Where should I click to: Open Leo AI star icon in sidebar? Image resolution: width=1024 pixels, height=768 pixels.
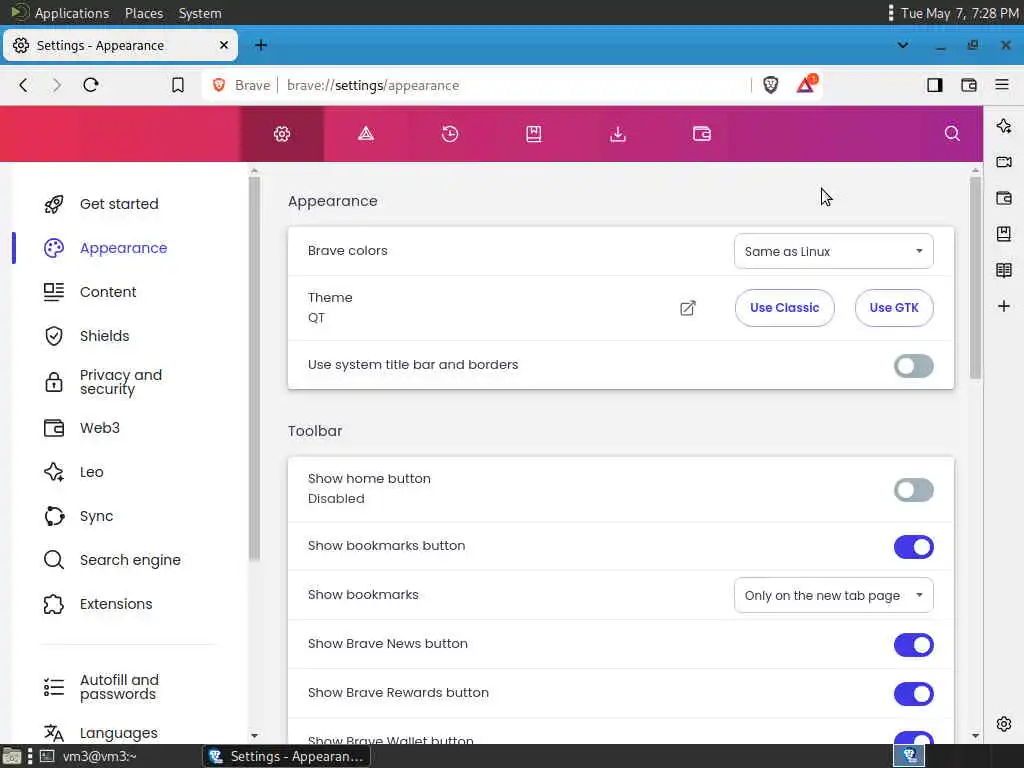1004,126
